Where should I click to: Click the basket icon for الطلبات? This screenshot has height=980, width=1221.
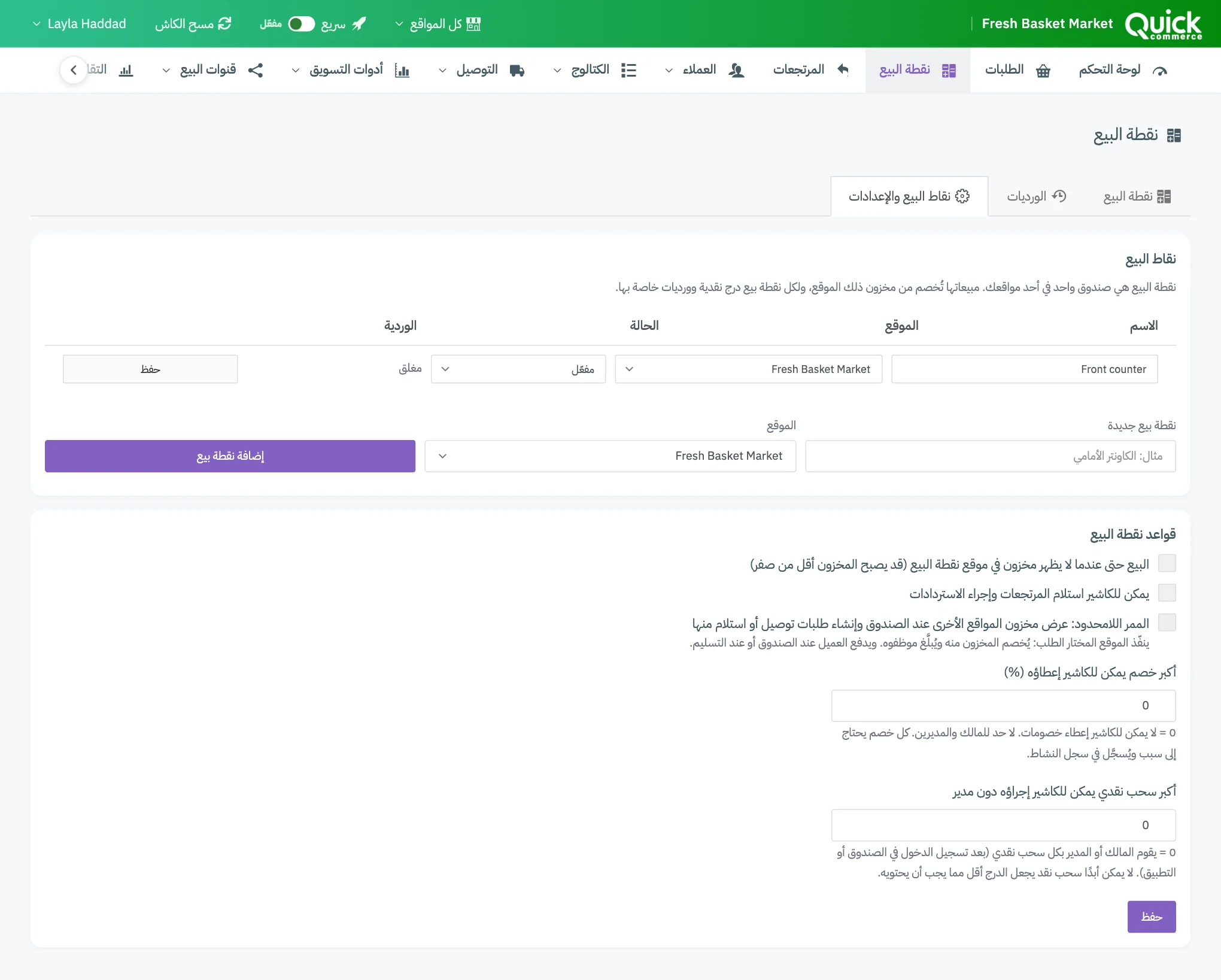[x=1043, y=71]
